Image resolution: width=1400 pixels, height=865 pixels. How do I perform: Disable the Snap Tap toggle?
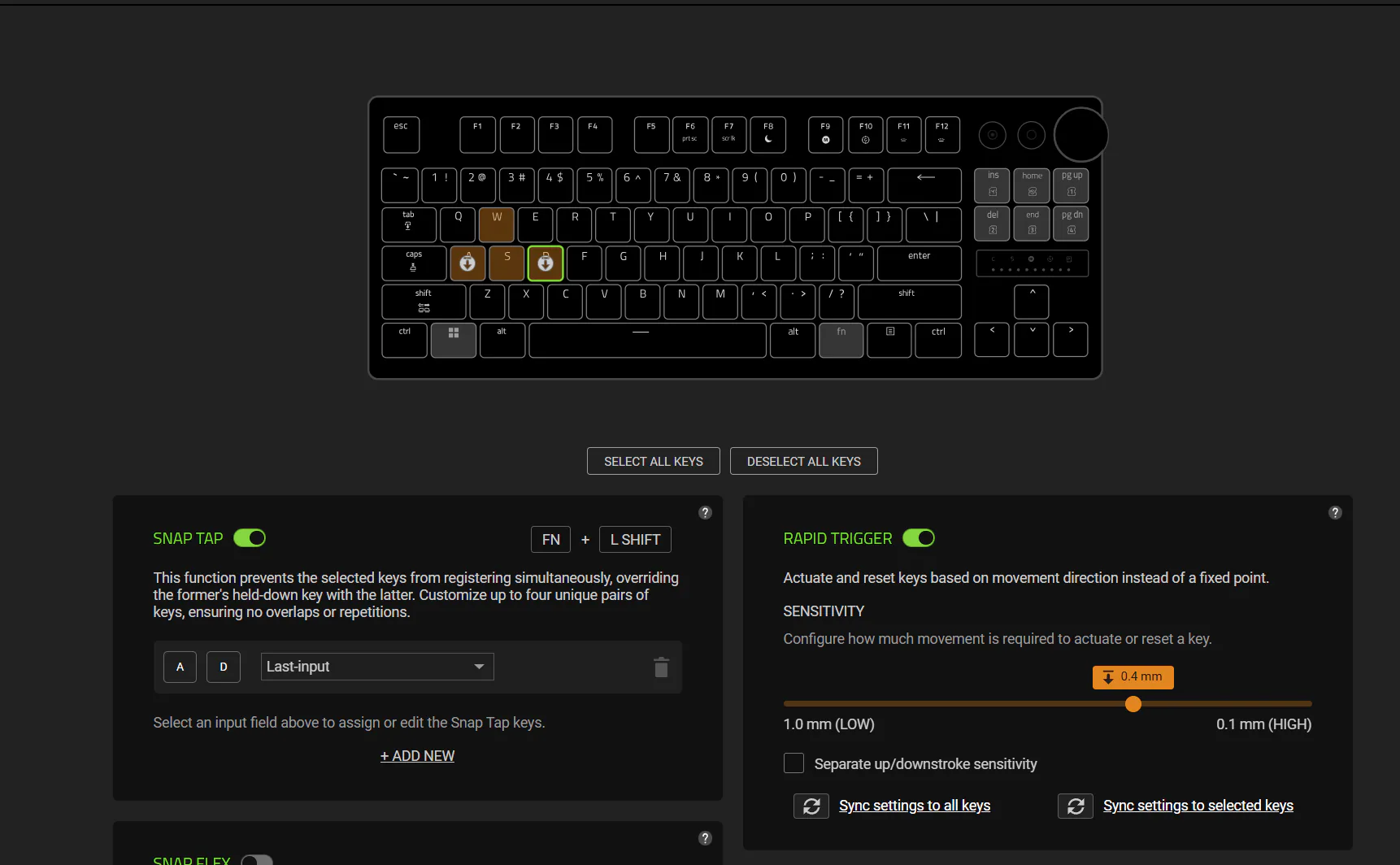point(250,538)
